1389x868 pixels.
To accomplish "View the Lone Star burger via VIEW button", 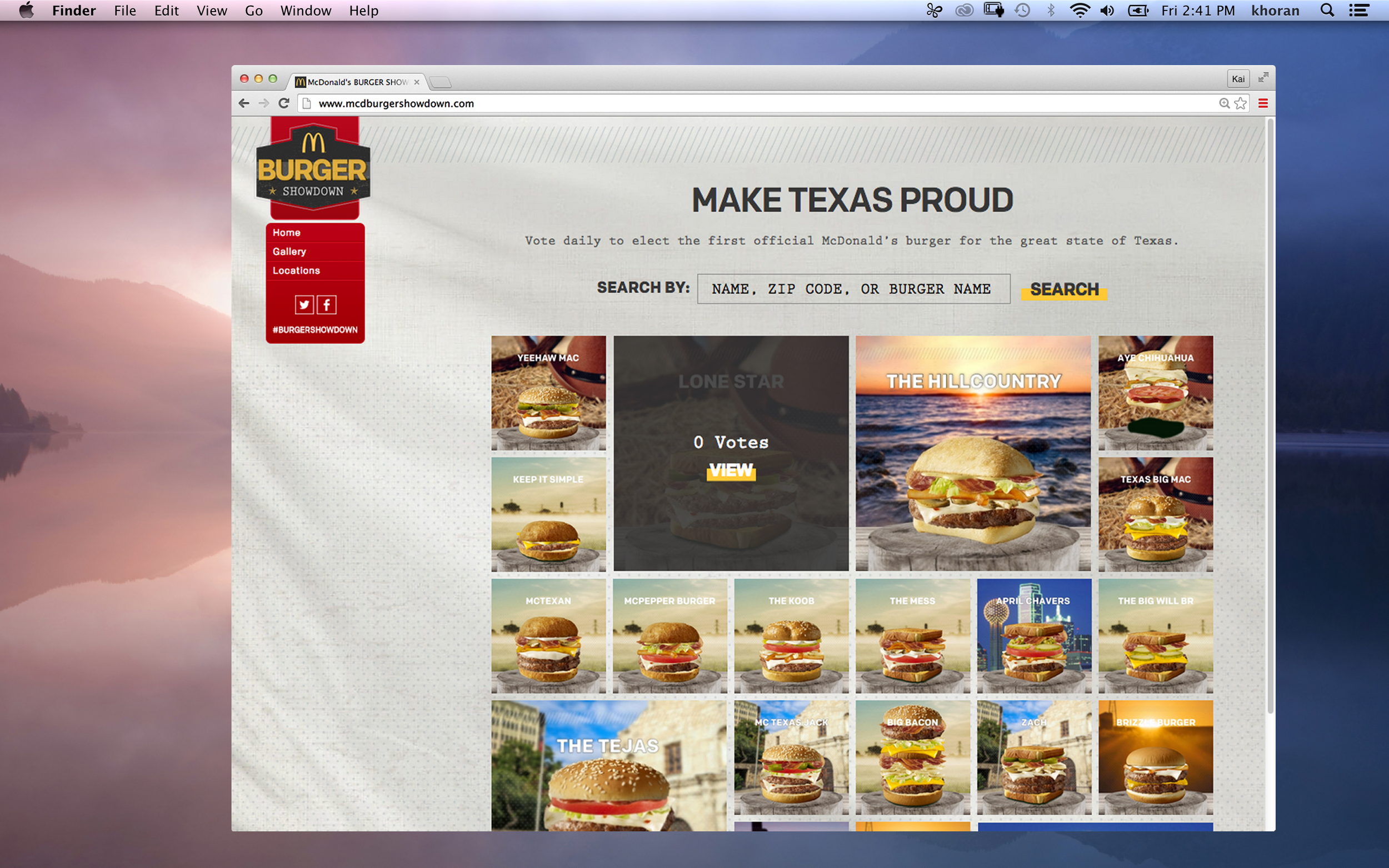I will (731, 471).
